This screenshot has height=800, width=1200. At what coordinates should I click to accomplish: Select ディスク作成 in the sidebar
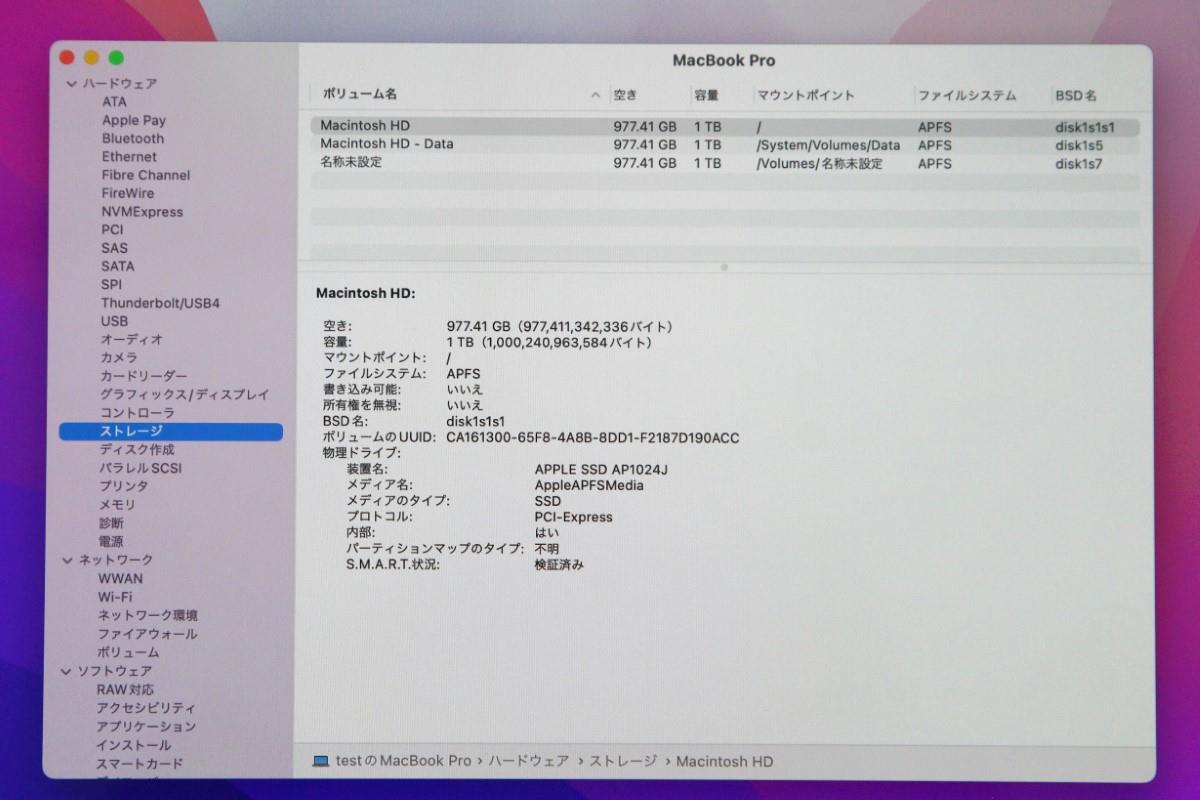point(137,450)
